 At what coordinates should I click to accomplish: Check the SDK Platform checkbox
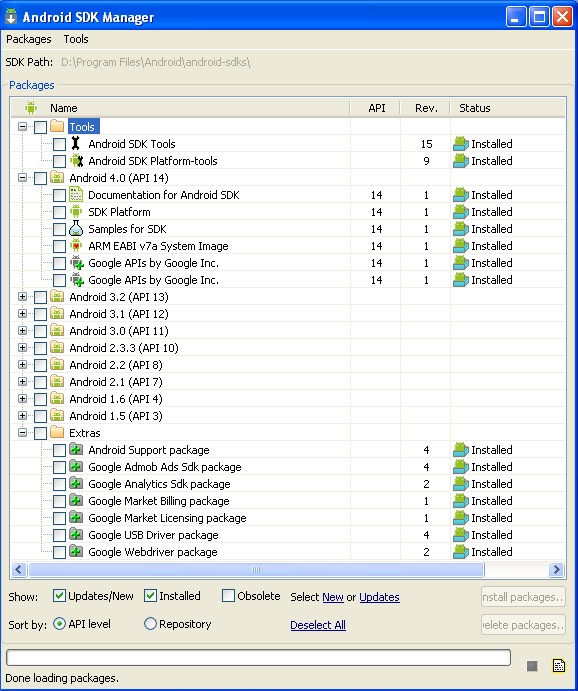point(59,212)
